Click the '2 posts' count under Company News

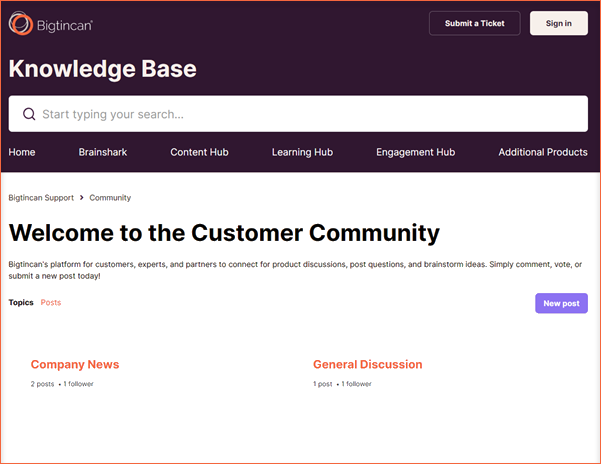coord(42,384)
